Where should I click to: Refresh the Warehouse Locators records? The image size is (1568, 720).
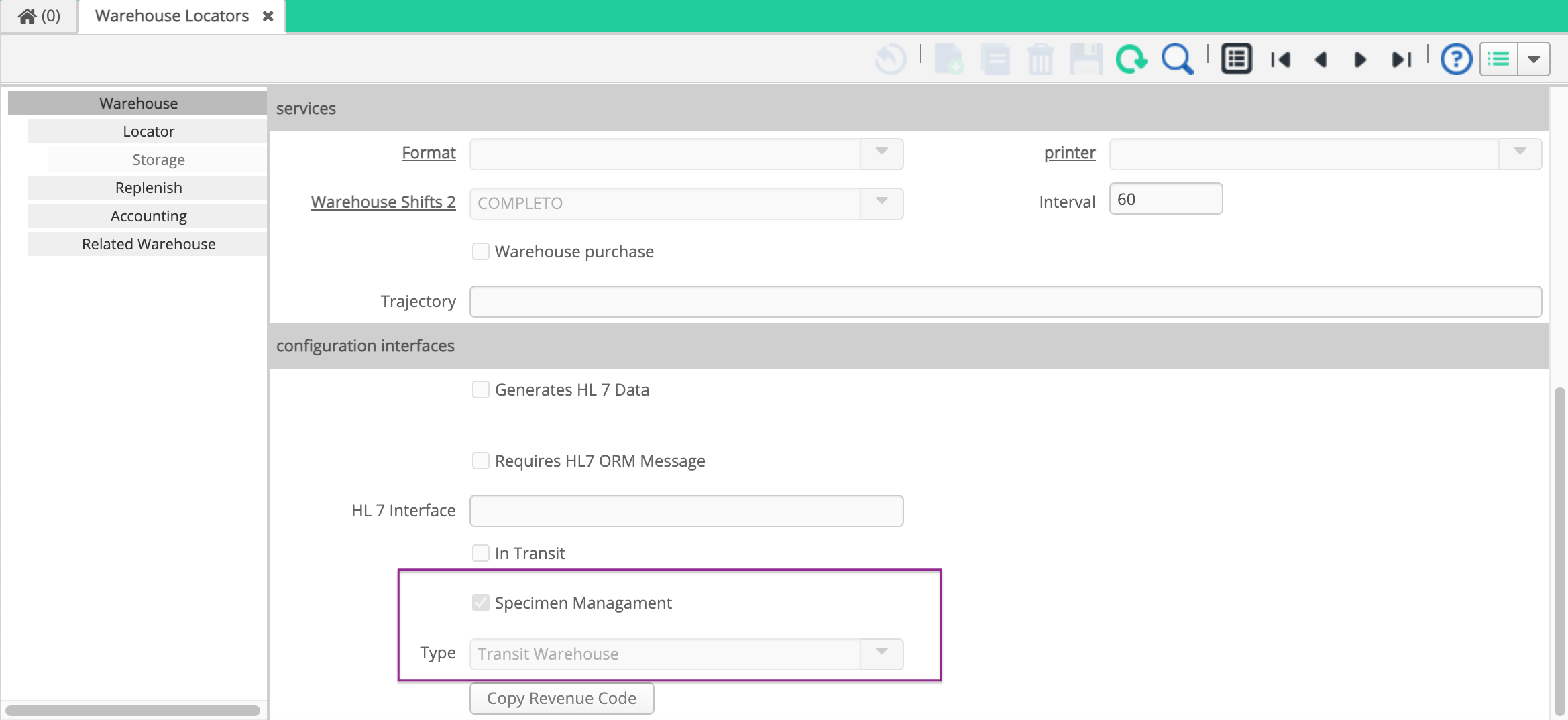[x=1131, y=59]
